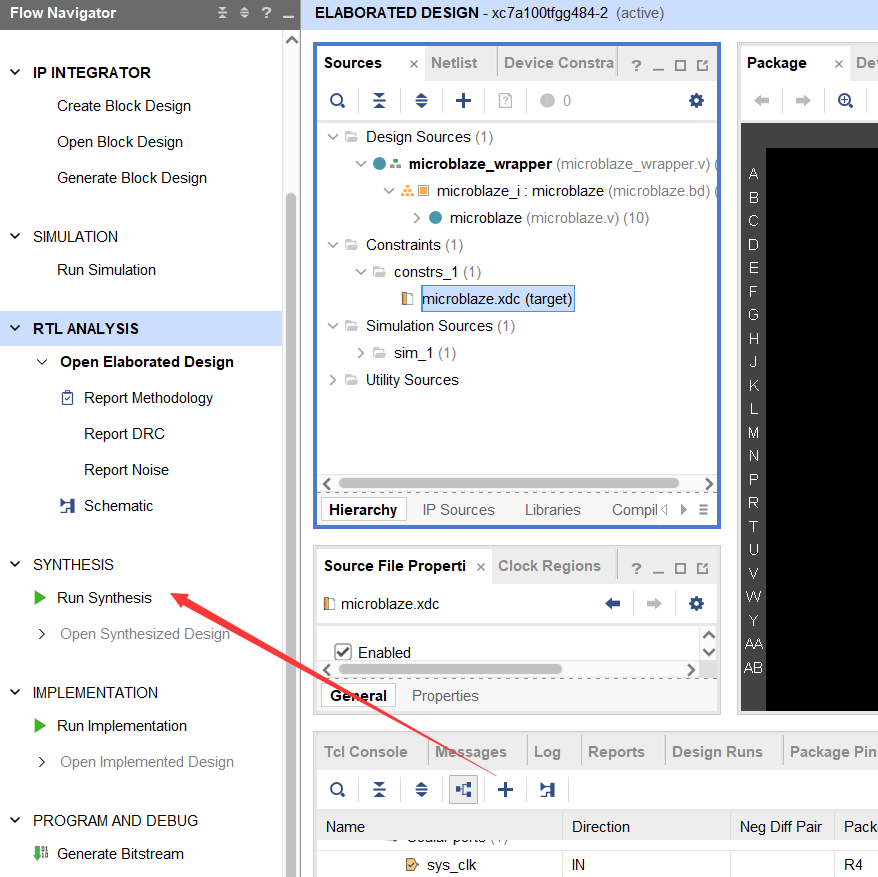The height and width of the screenshot is (877, 878).
Task: Collapse all items in Sources panel
Action: (379, 101)
